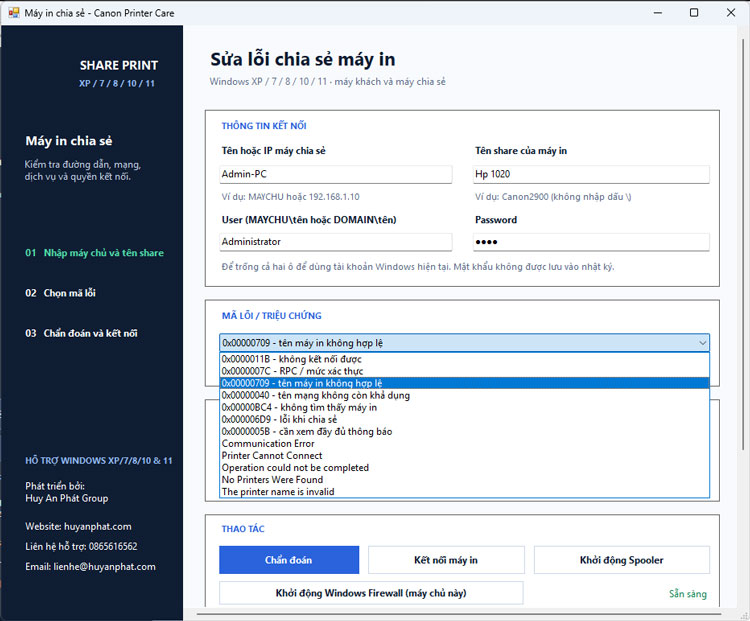Select 0x0000005B - cần xem đầy đủ thông báo
Screen dimensions: 750x621
click(x=464, y=432)
